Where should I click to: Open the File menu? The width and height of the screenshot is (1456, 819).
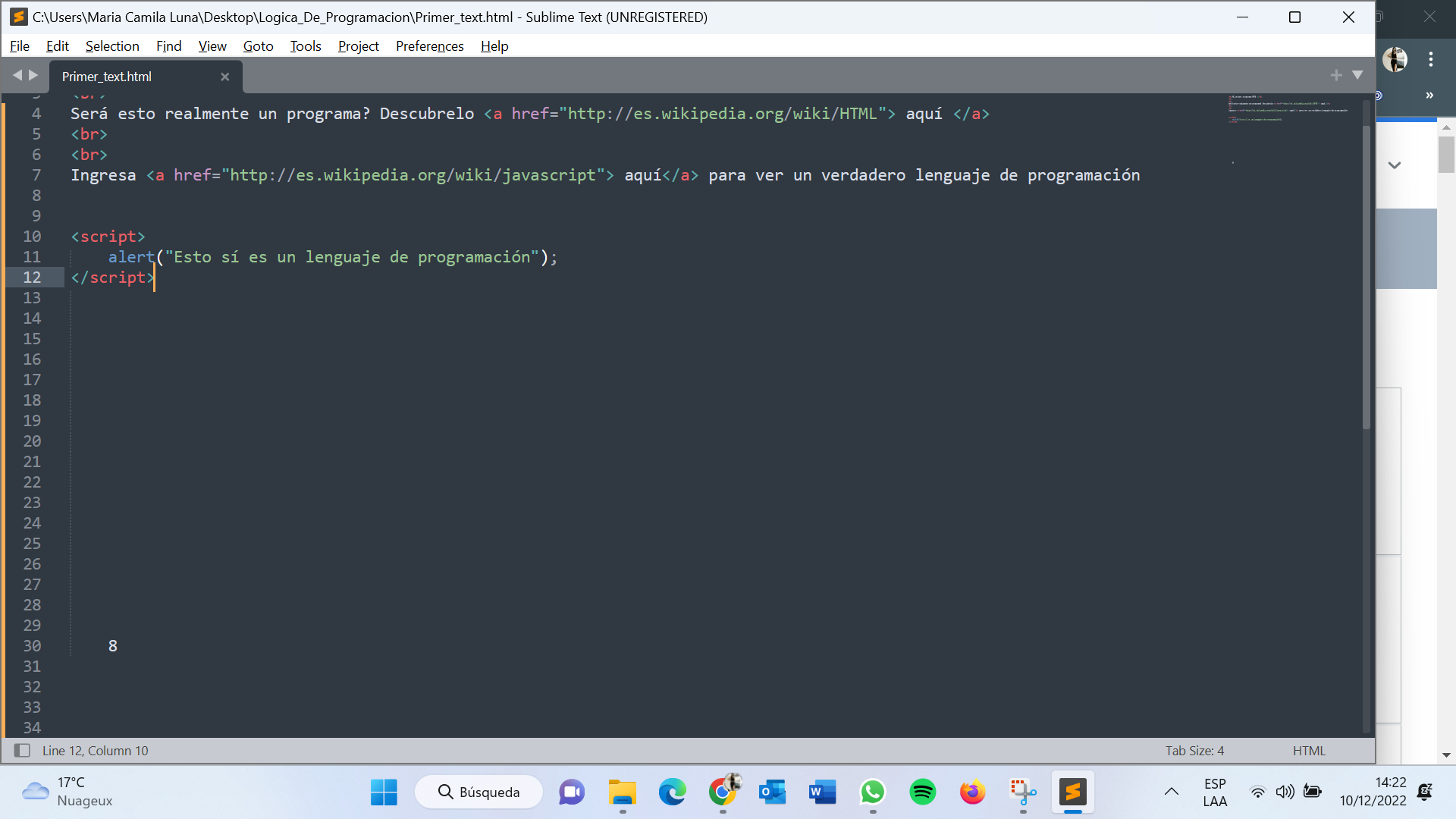point(20,46)
